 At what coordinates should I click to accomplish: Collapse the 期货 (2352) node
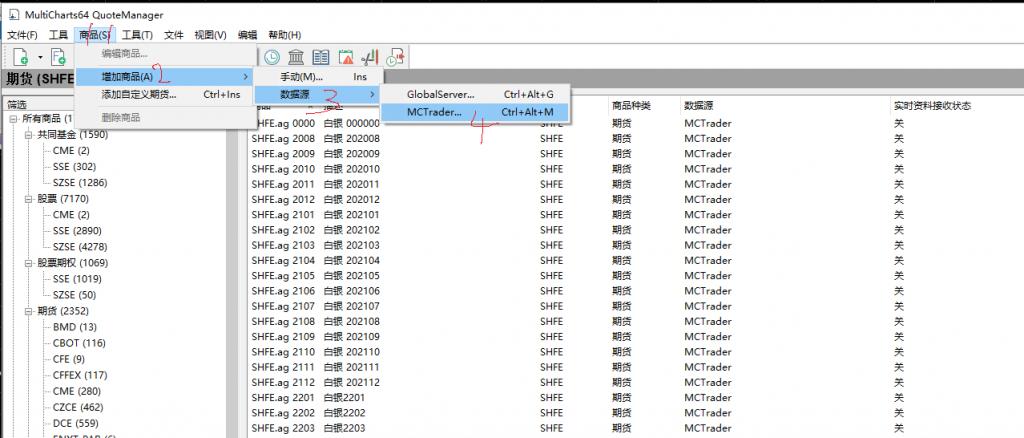click(29, 311)
